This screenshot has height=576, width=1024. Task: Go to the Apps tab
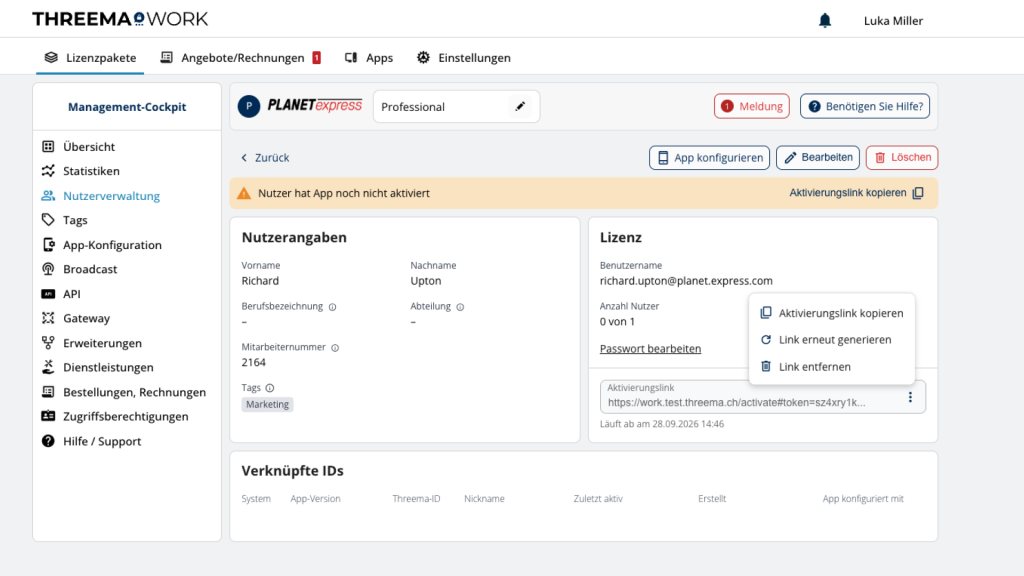(x=369, y=57)
